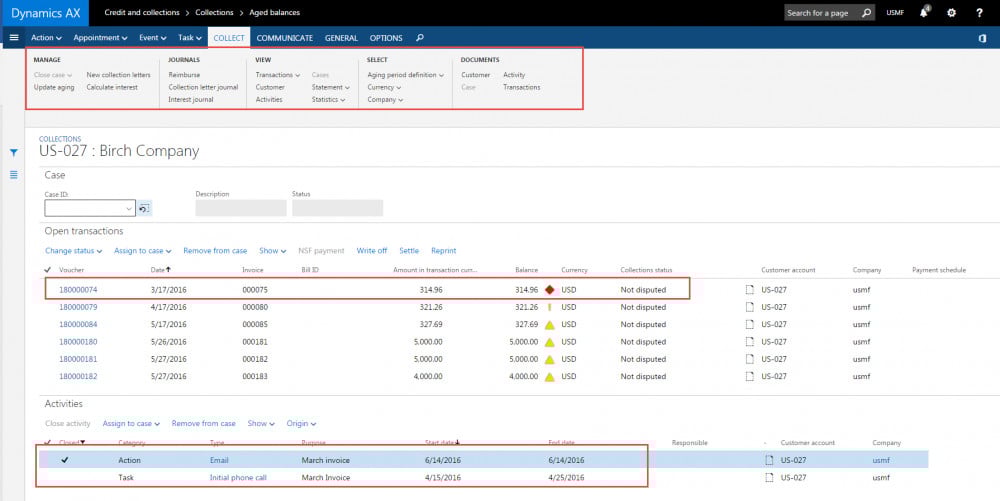Image resolution: width=1000 pixels, height=501 pixels.
Task: Click the Write off button
Action: (x=371, y=250)
